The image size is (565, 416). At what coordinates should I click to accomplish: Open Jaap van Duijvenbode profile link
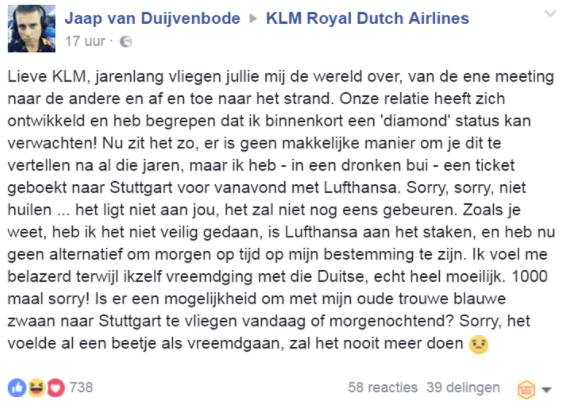152,18
